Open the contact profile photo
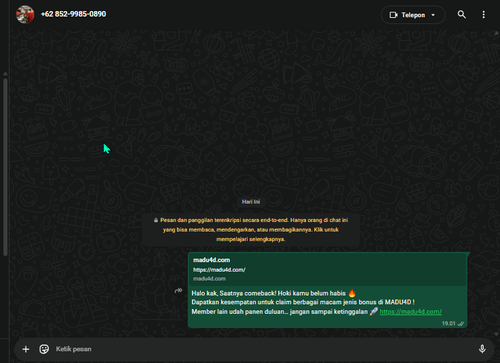 (x=25, y=14)
